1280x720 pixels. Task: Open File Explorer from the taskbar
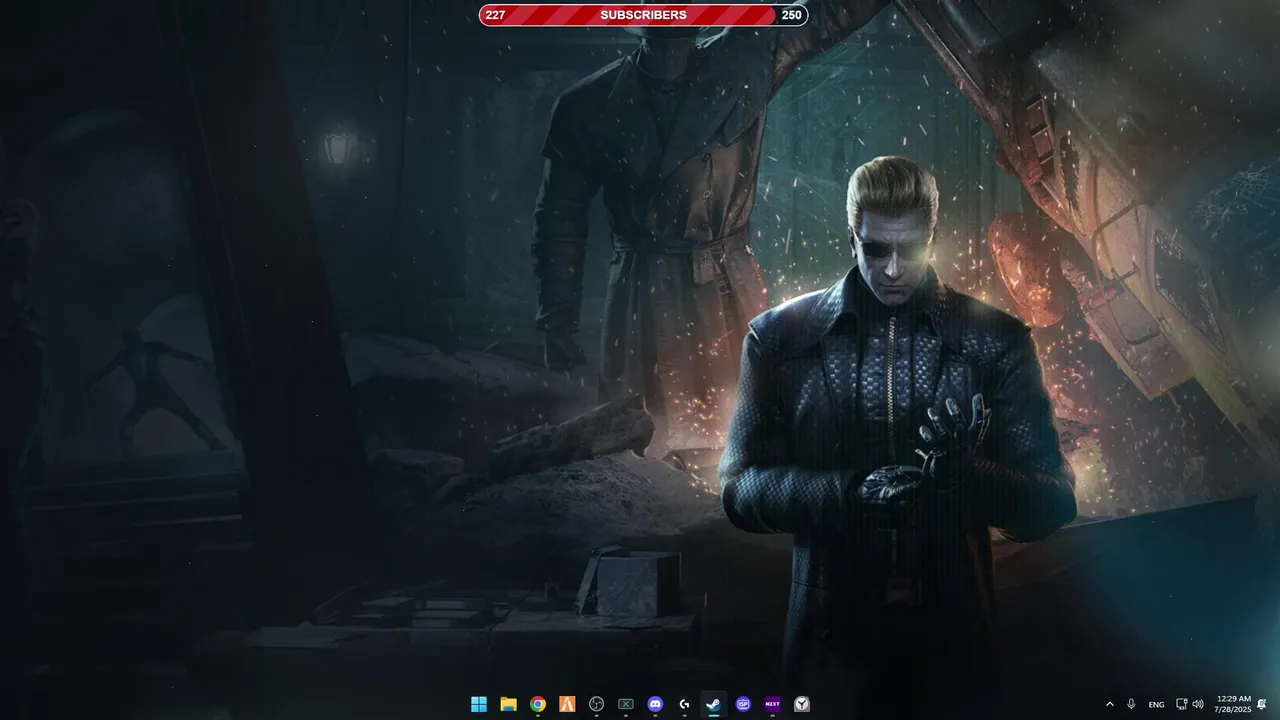[x=508, y=704]
